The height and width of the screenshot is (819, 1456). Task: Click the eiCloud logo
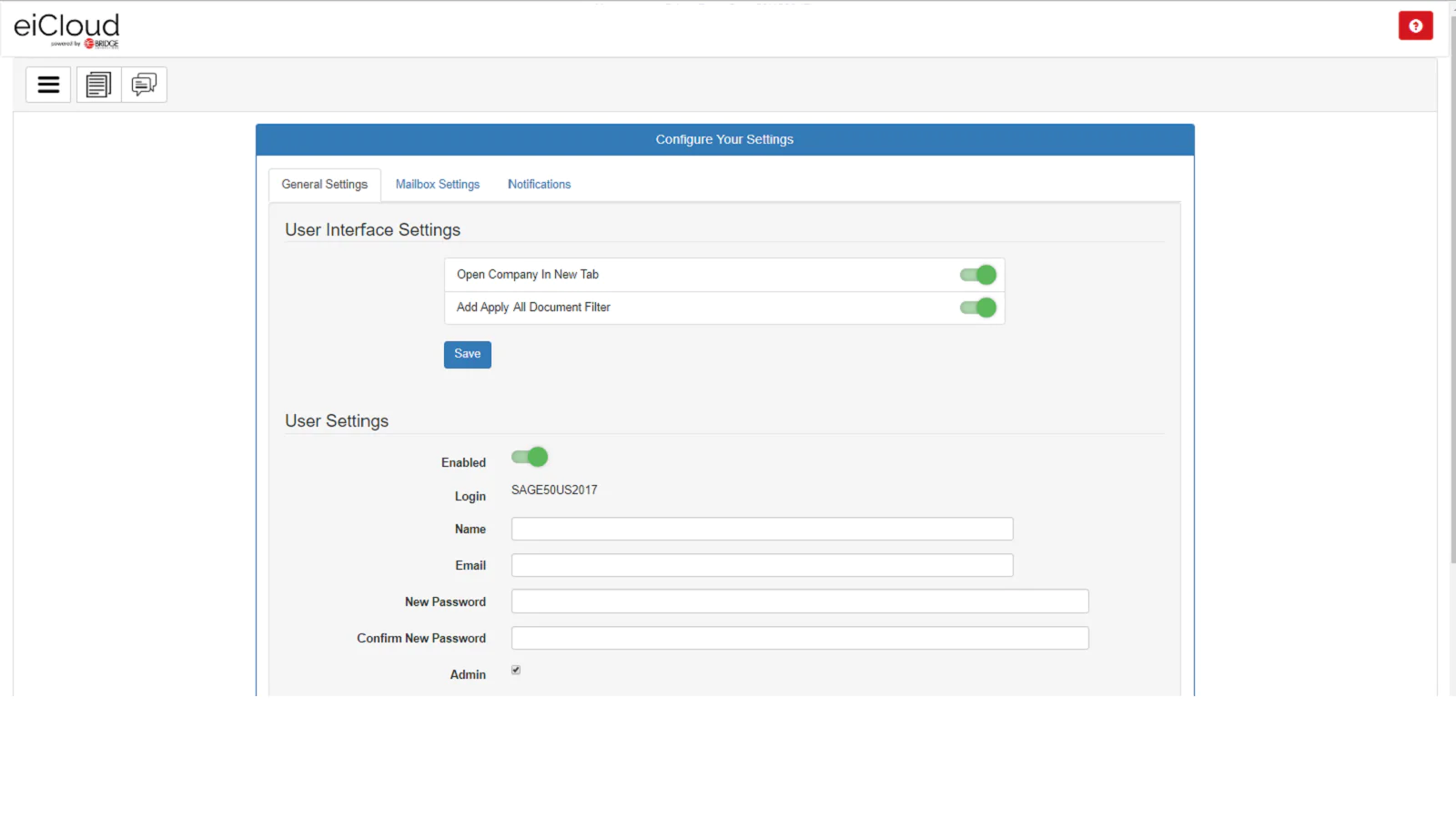[66, 29]
